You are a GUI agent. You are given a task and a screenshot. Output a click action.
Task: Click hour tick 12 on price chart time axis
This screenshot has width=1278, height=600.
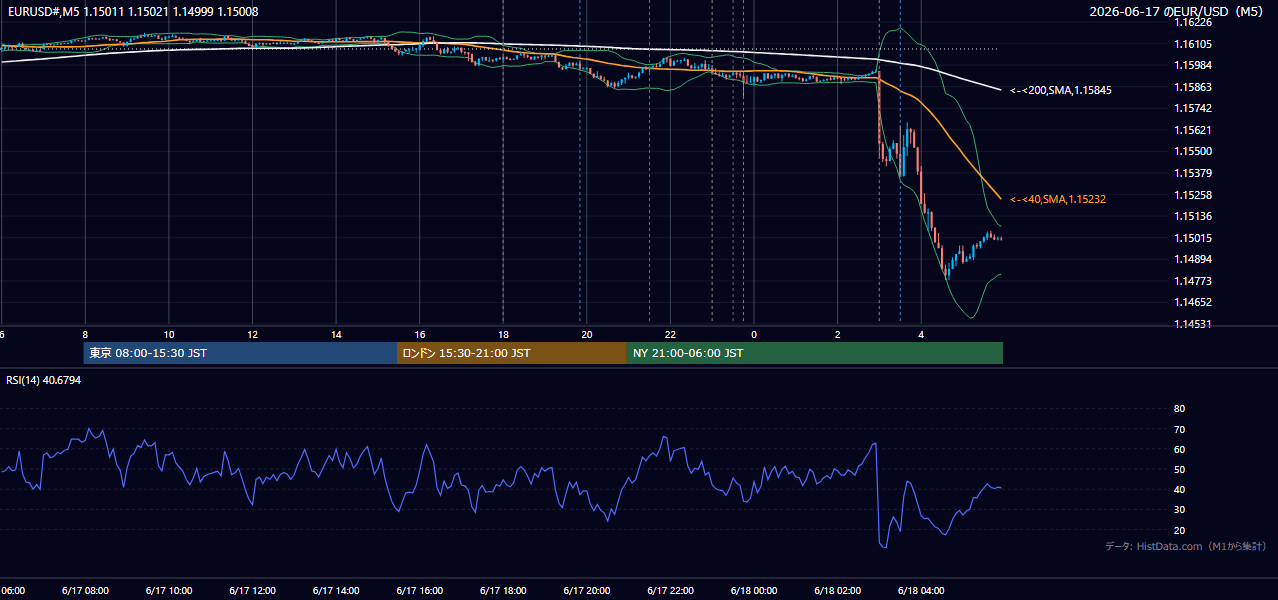coord(253,334)
